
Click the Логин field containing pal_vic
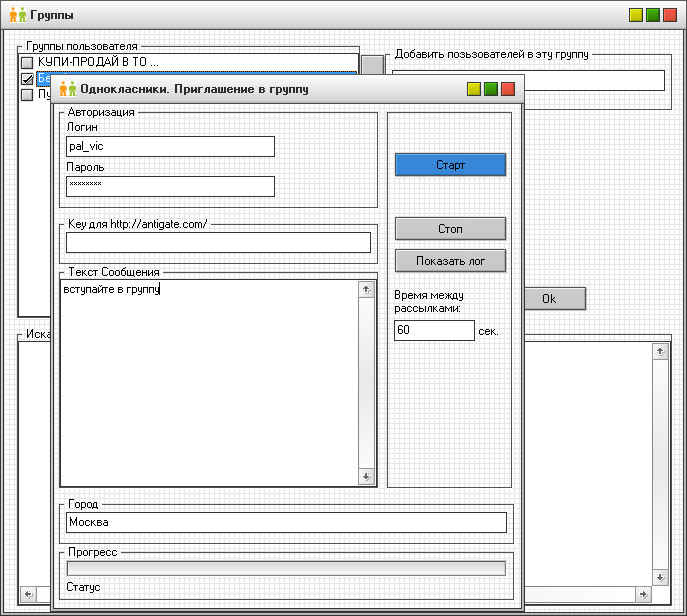pyautogui.click(x=170, y=147)
